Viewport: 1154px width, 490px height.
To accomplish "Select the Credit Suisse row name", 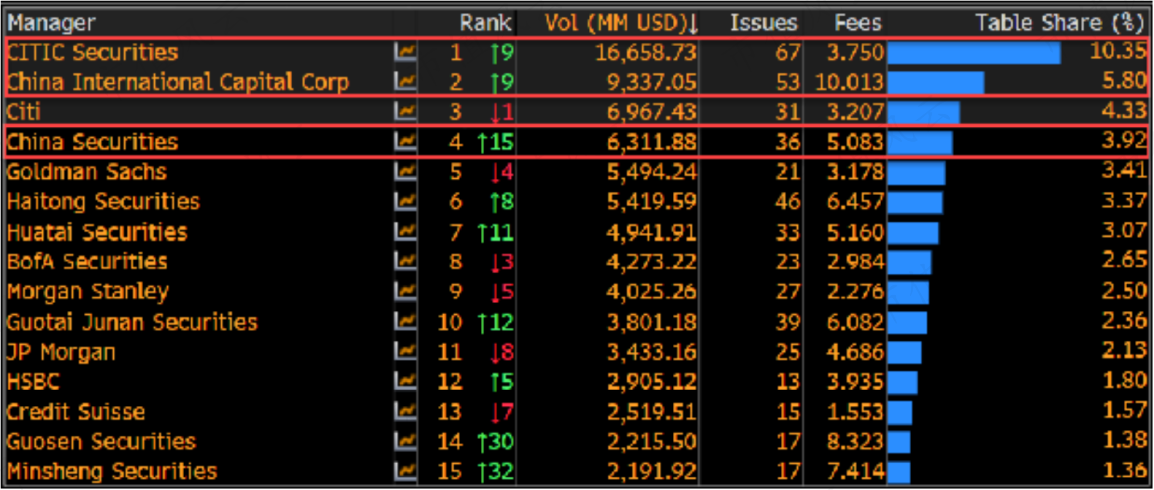I will coord(76,412).
